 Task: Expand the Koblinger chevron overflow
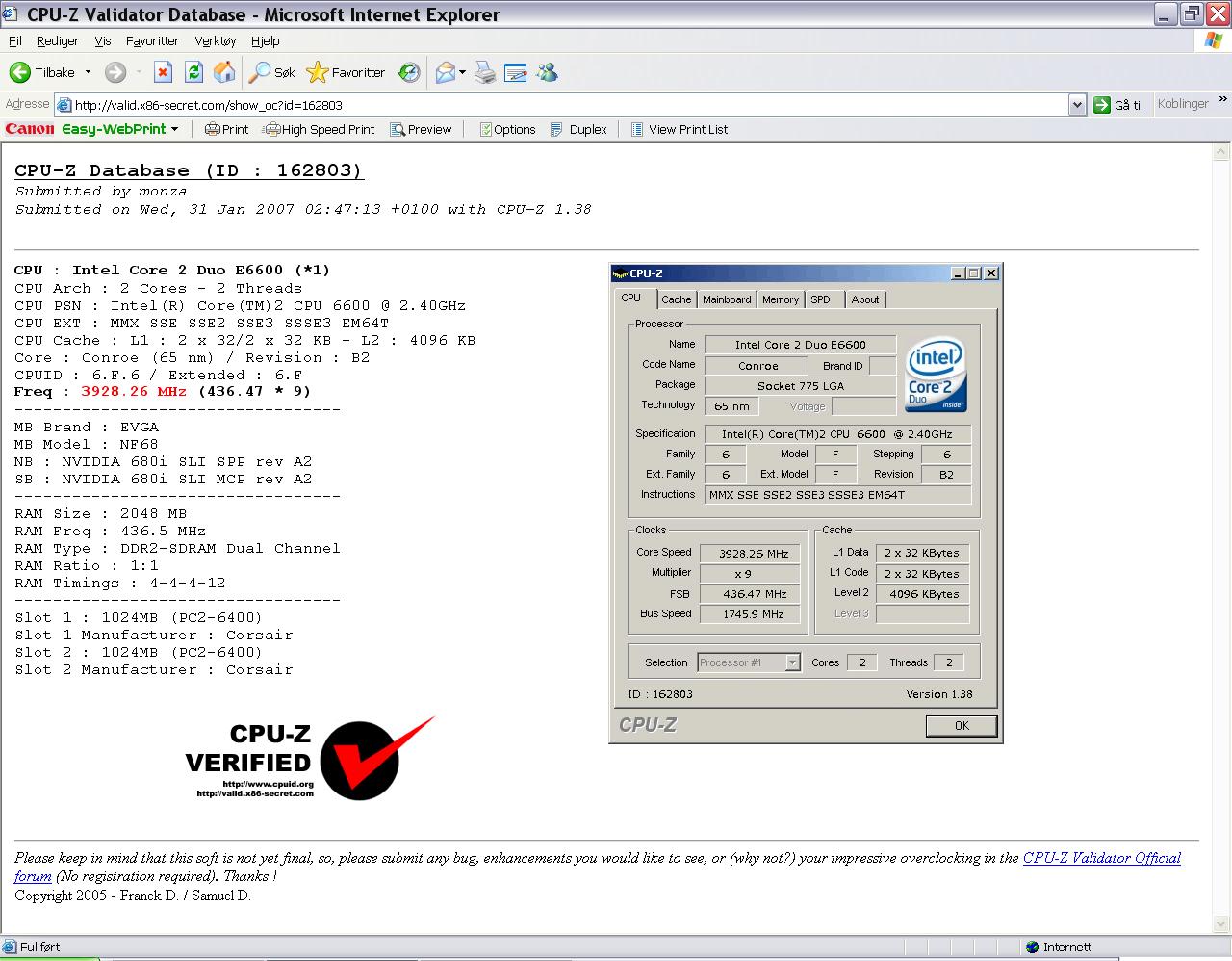(x=1222, y=100)
